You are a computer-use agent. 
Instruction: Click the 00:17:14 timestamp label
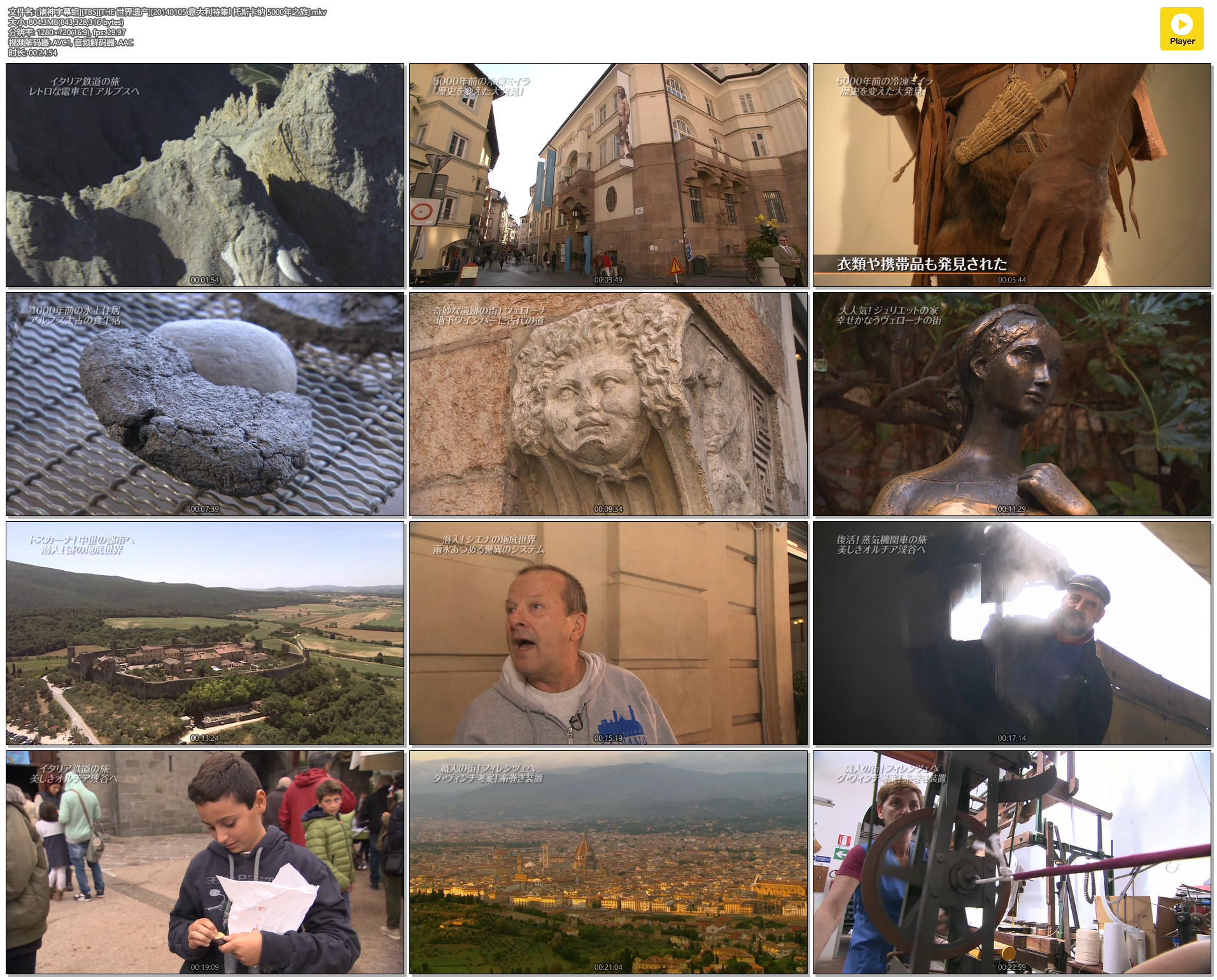(1011, 738)
